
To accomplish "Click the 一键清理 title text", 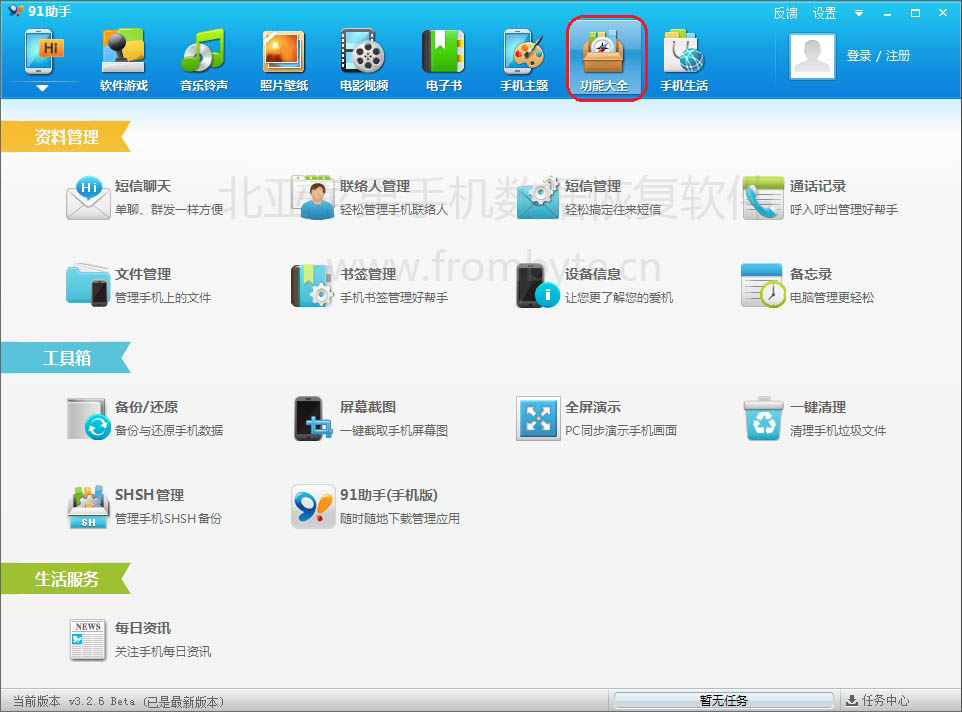I will 818,407.
